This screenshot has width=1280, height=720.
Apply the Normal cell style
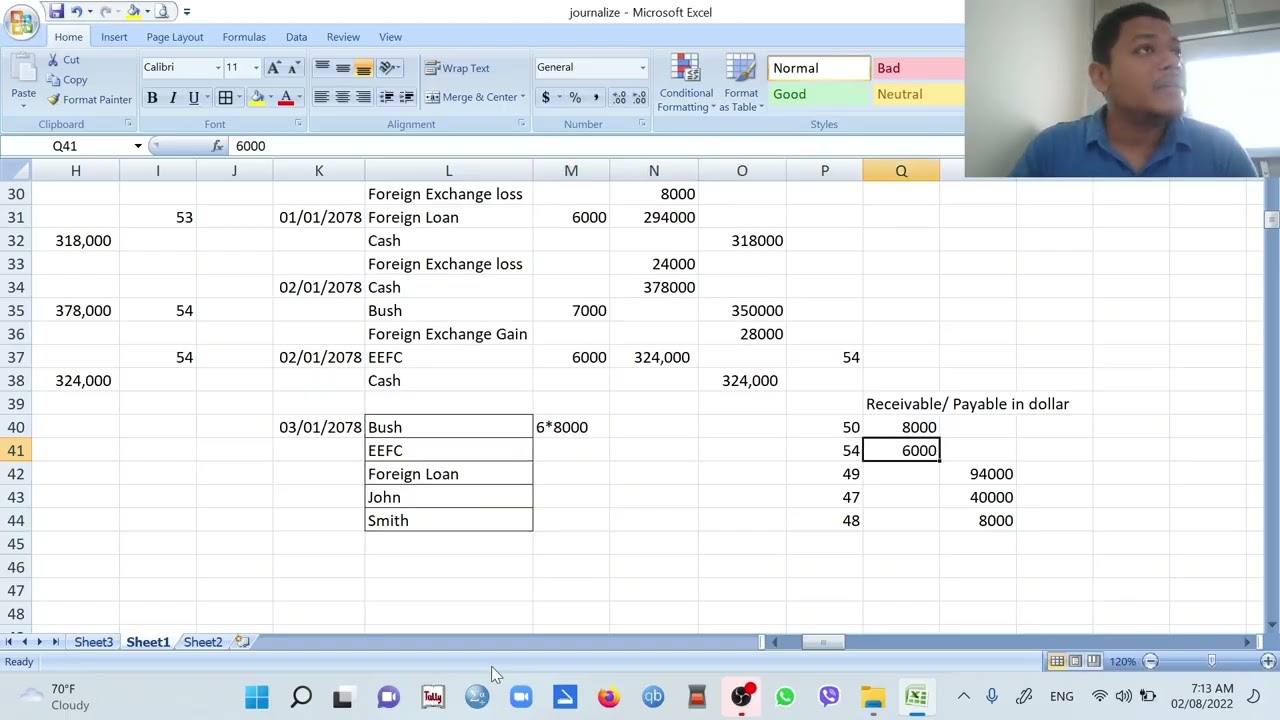point(818,68)
